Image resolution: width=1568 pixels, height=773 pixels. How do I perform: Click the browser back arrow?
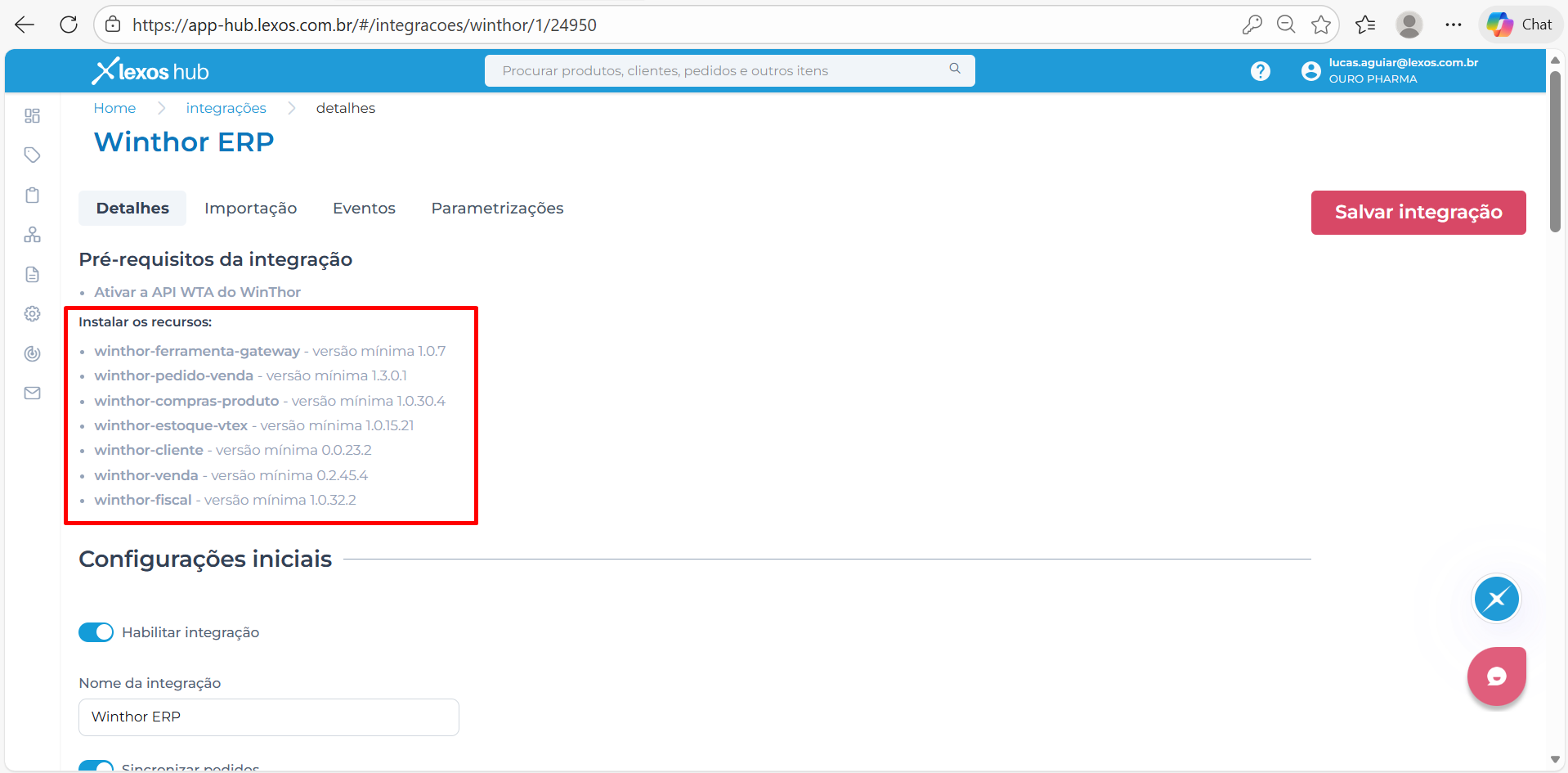(25, 25)
